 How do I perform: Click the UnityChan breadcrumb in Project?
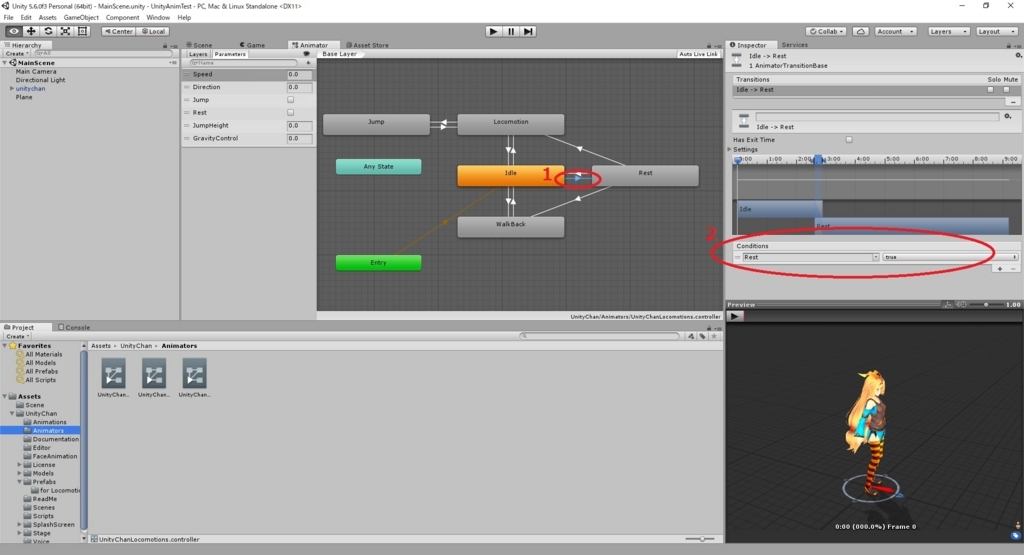tap(136, 346)
